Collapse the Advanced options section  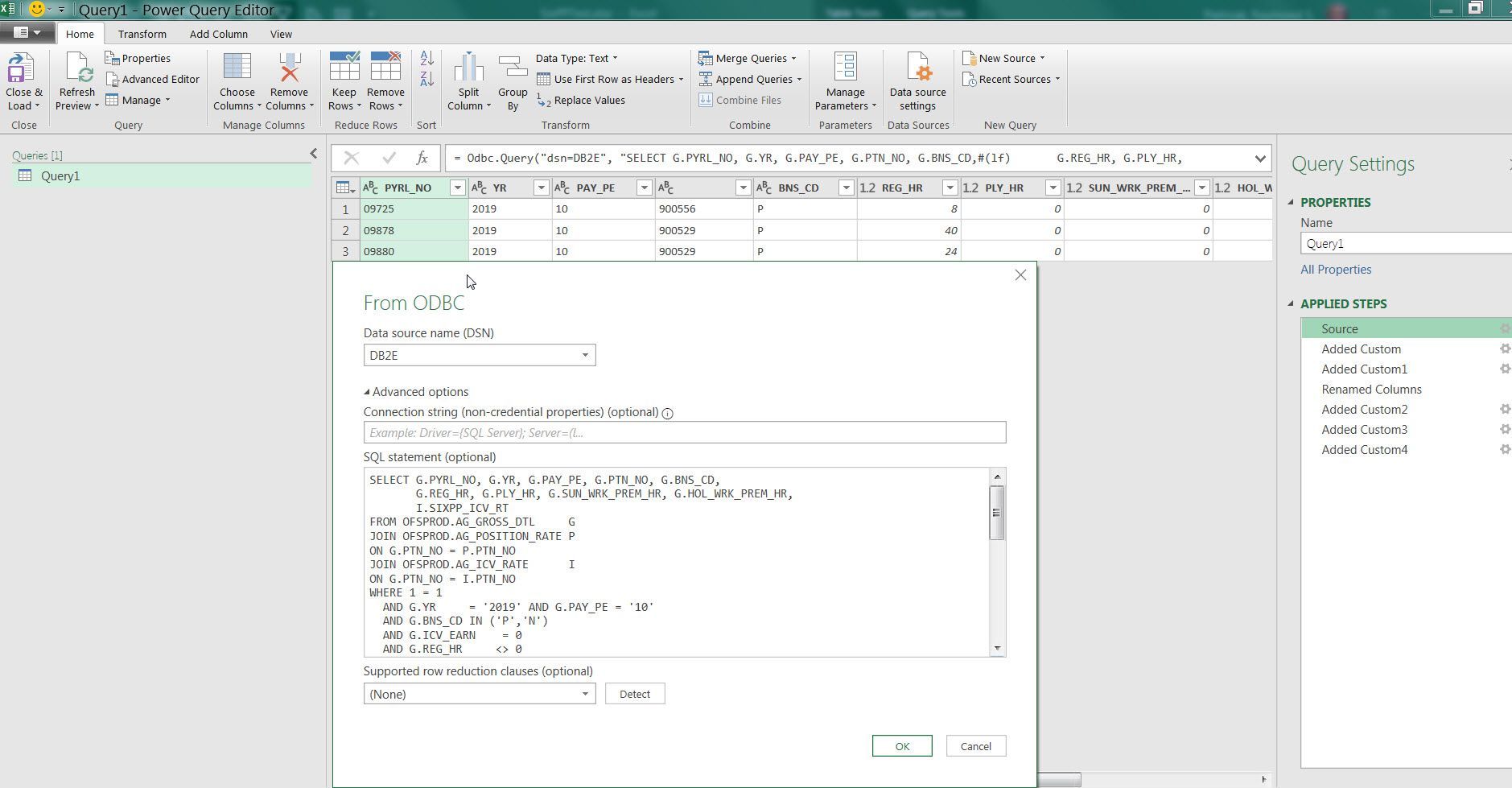[366, 391]
